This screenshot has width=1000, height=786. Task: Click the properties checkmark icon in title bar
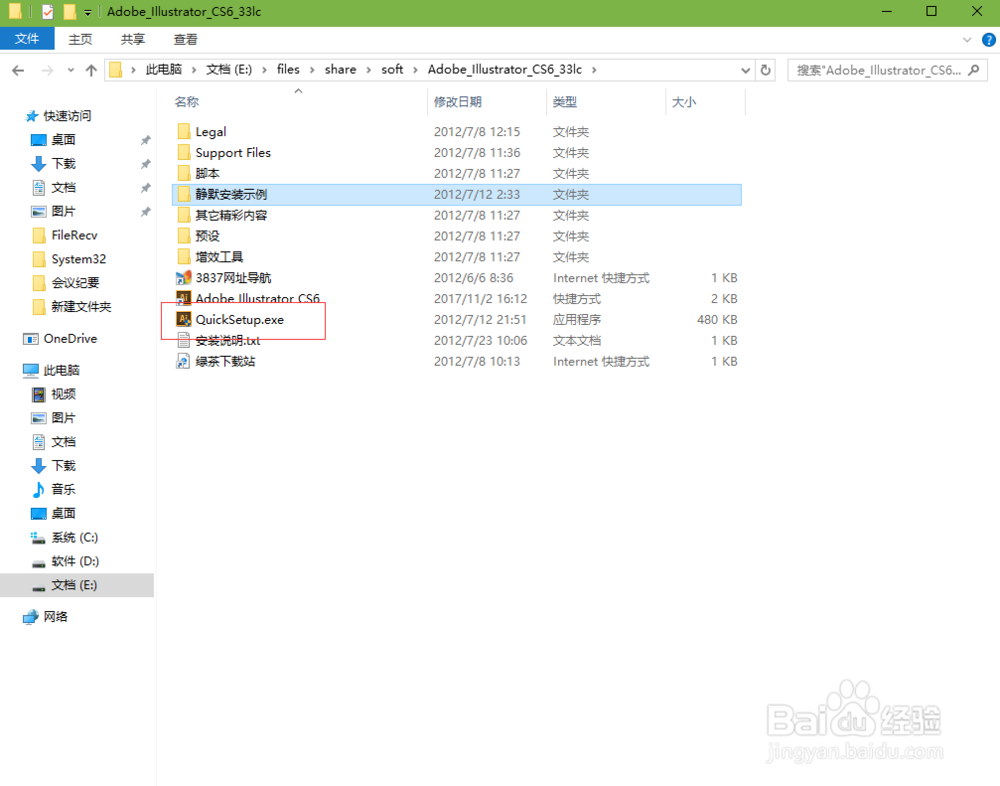[48, 11]
